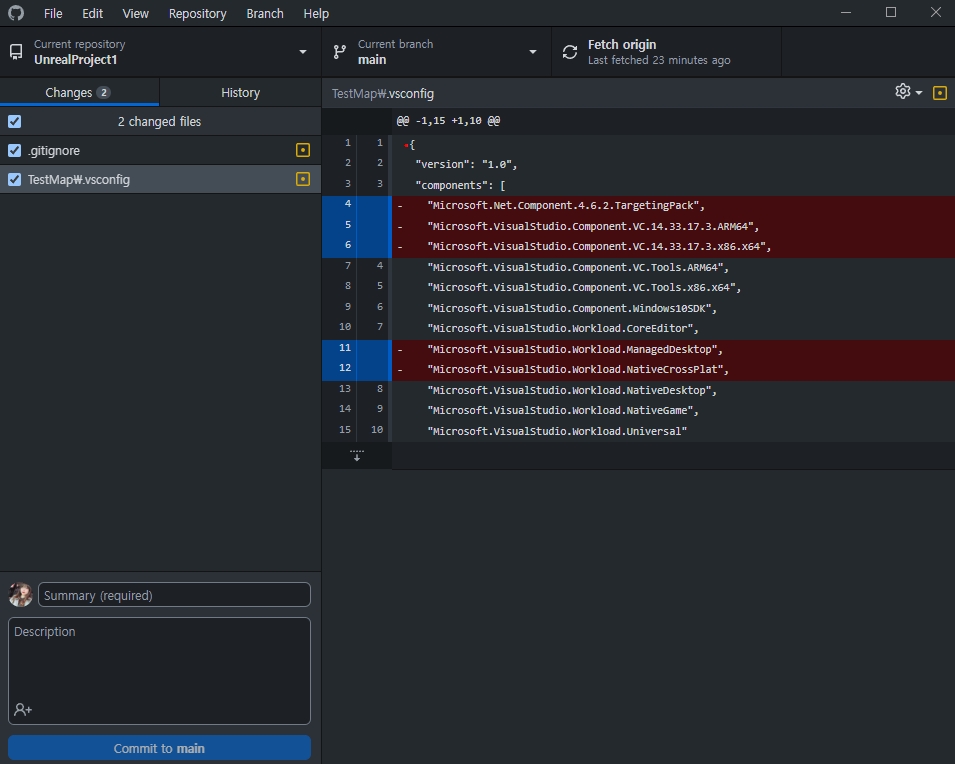Click the Workload.NativeDesktop diff line
955x764 pixels.
click(673, 391)
